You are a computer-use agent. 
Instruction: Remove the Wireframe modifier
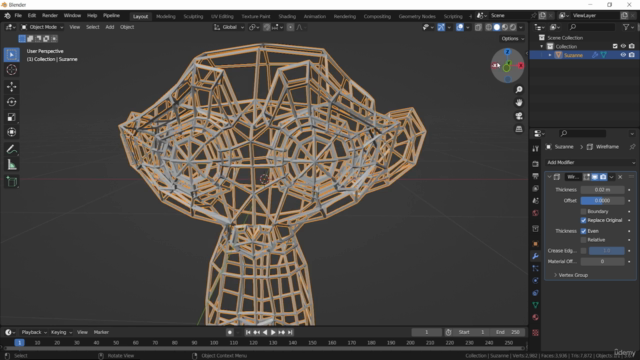(620, 177)
